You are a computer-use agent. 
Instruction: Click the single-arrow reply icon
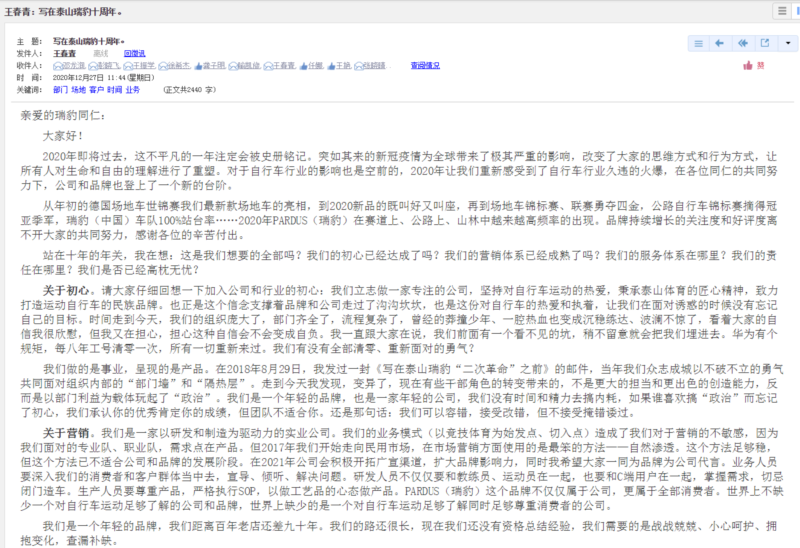[x=720, y=43]
